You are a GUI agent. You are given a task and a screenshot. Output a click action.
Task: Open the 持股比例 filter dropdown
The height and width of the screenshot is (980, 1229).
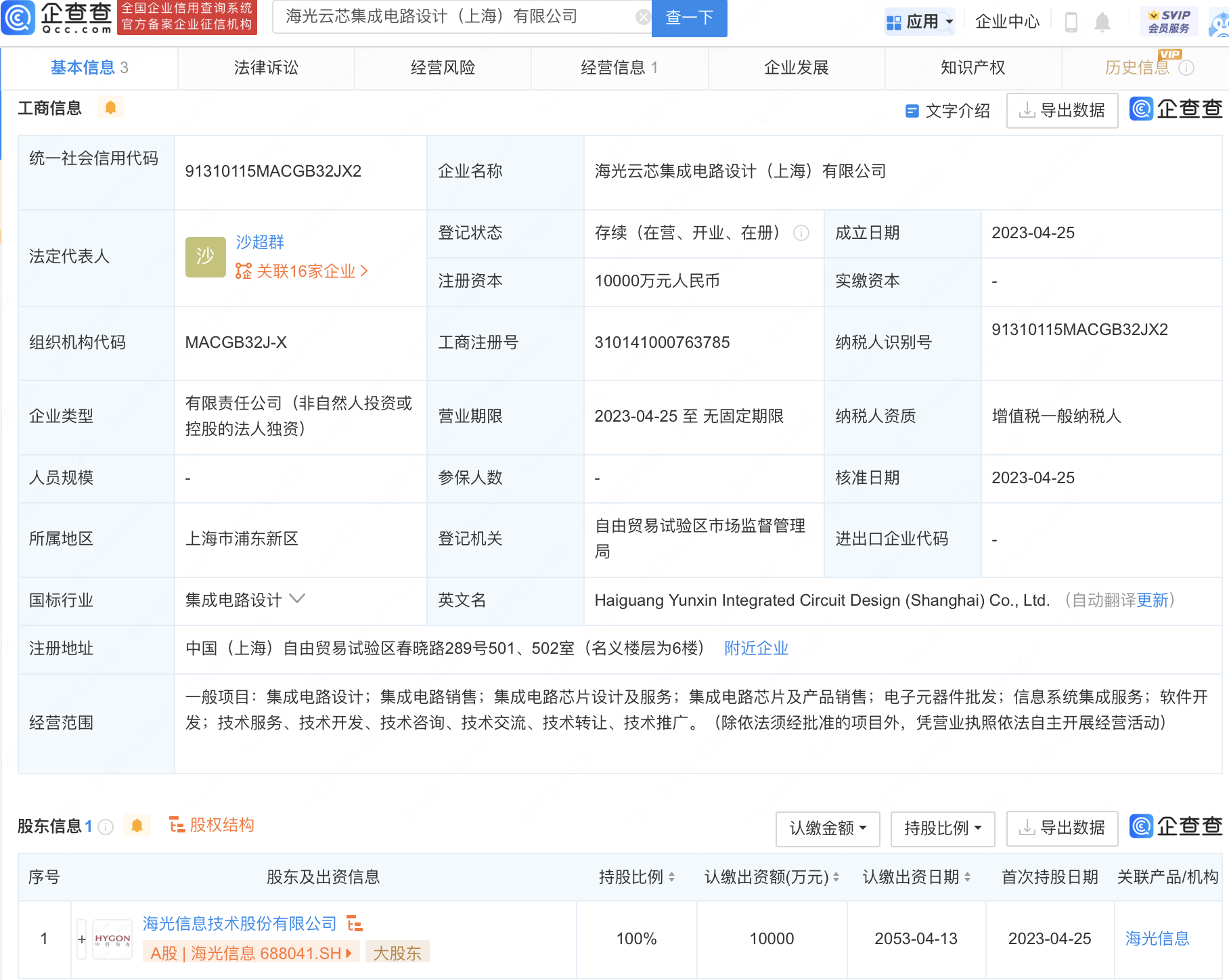(943, 828)
